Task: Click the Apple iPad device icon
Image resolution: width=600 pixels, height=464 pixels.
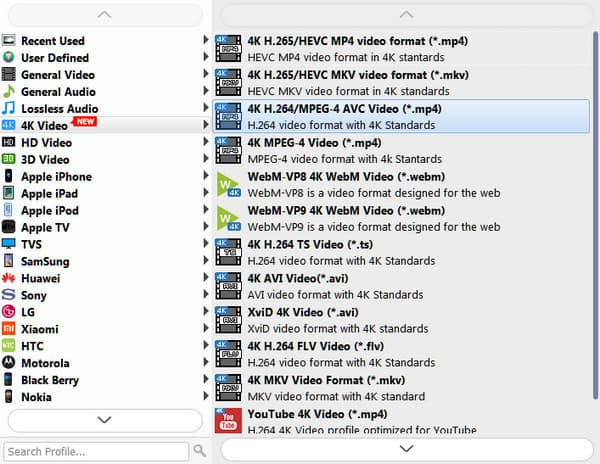Action: pyautogui.click(x=8, y=193)
